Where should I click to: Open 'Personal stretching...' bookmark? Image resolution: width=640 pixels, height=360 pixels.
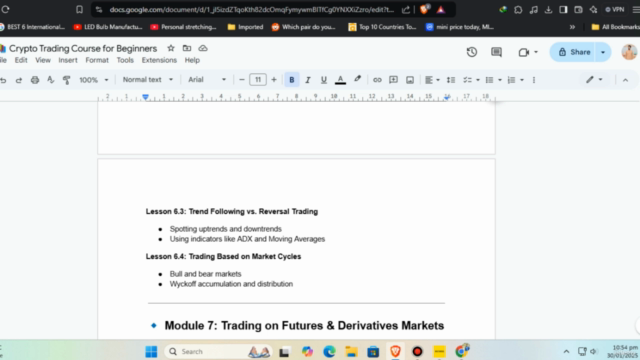point(183,27)
